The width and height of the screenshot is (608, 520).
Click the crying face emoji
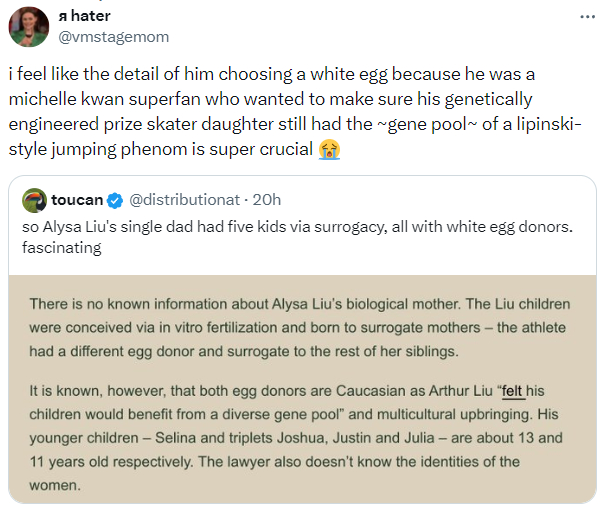[328, 149]
